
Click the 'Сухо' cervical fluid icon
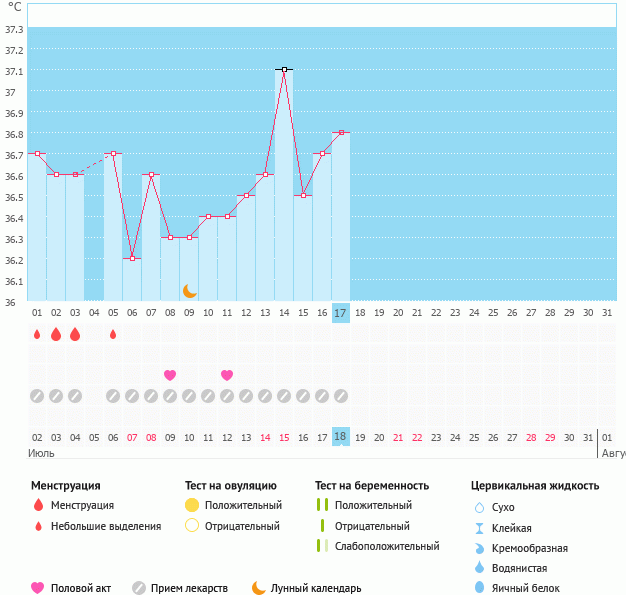pos(480,507)
